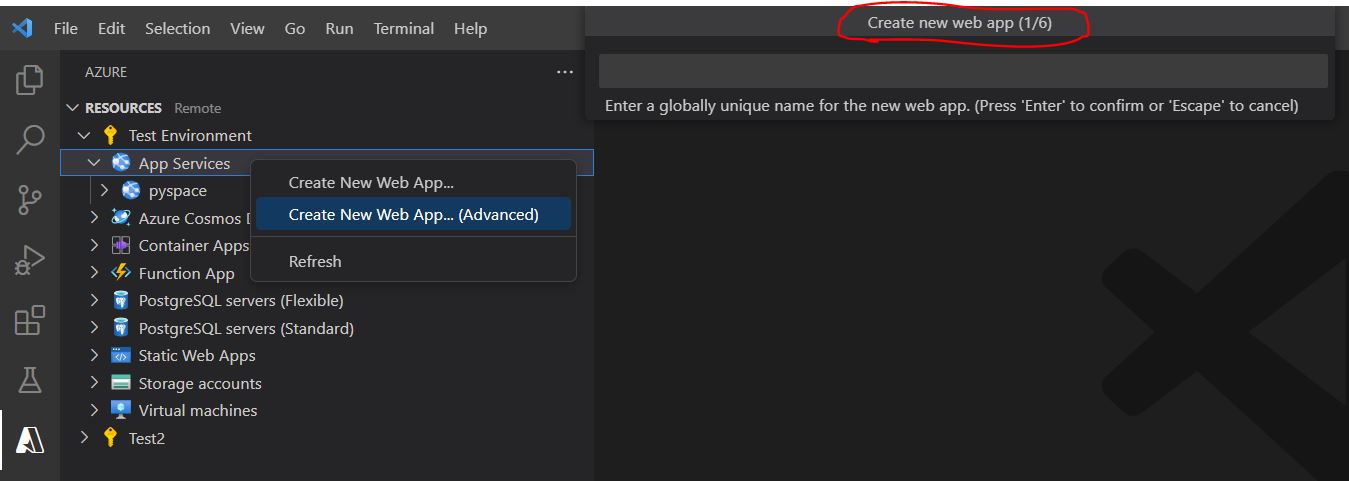Click Refresh in the context menu

point(315,261)
